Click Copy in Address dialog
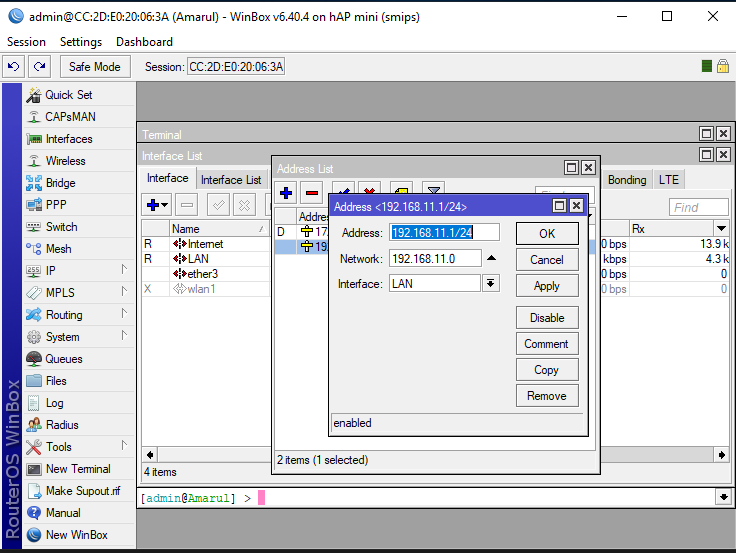The width and height of the screenshot is (736, 553). (547, 370)
